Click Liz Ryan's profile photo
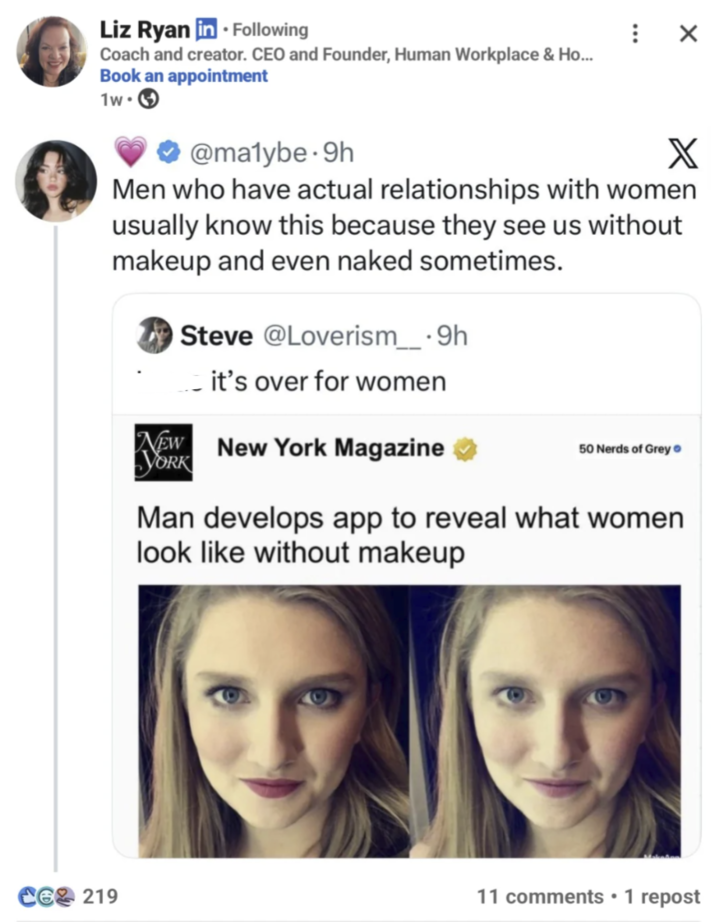This screenshot has height=922, width=716. [52, 51]
